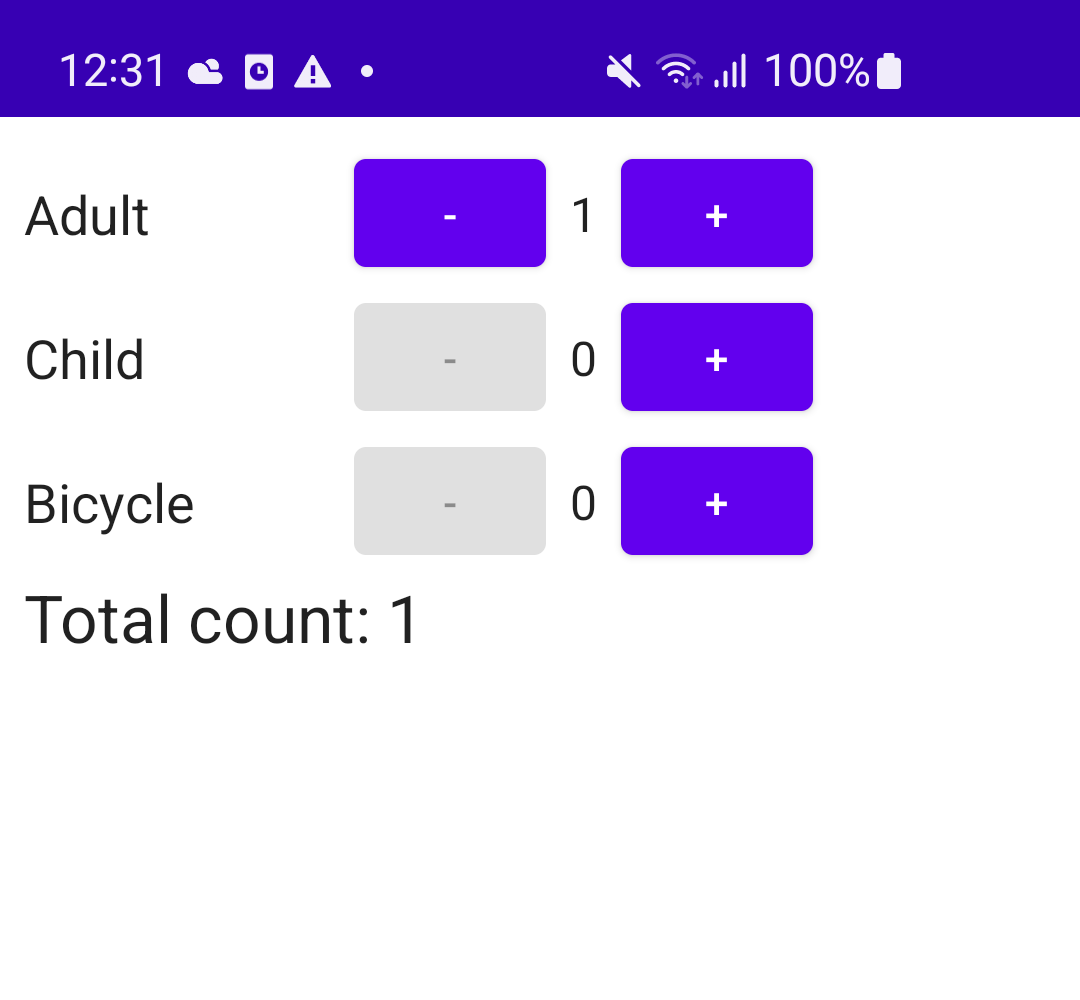Select the Adult label

tap(87, 216)
